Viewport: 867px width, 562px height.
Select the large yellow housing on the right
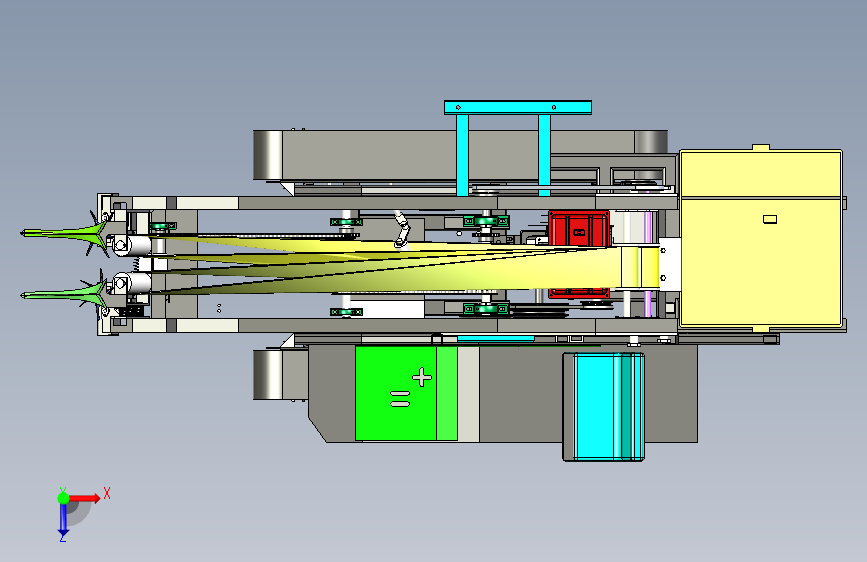[761, 238]
